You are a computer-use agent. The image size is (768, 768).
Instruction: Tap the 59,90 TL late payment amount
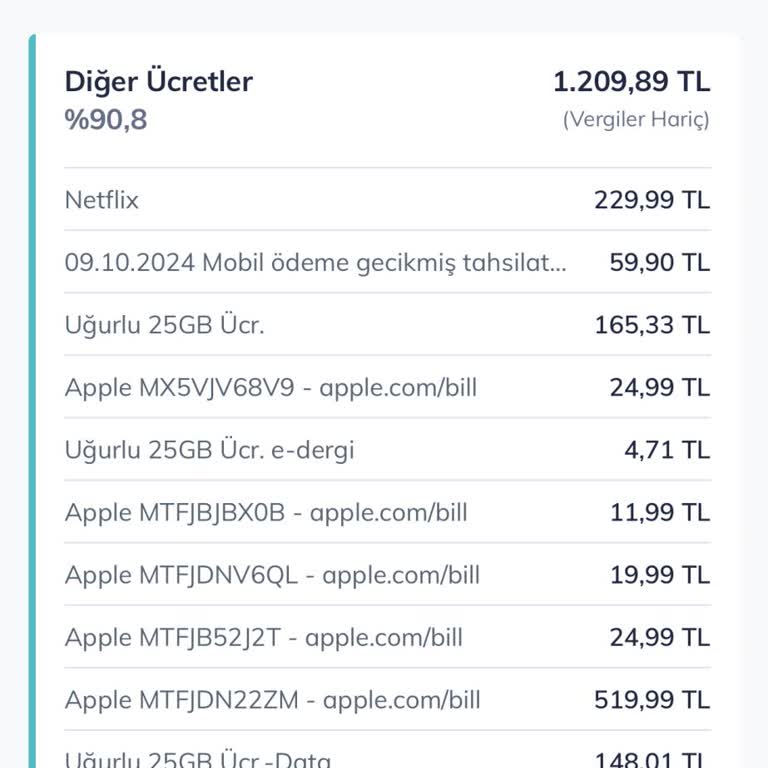coord(659,263)
